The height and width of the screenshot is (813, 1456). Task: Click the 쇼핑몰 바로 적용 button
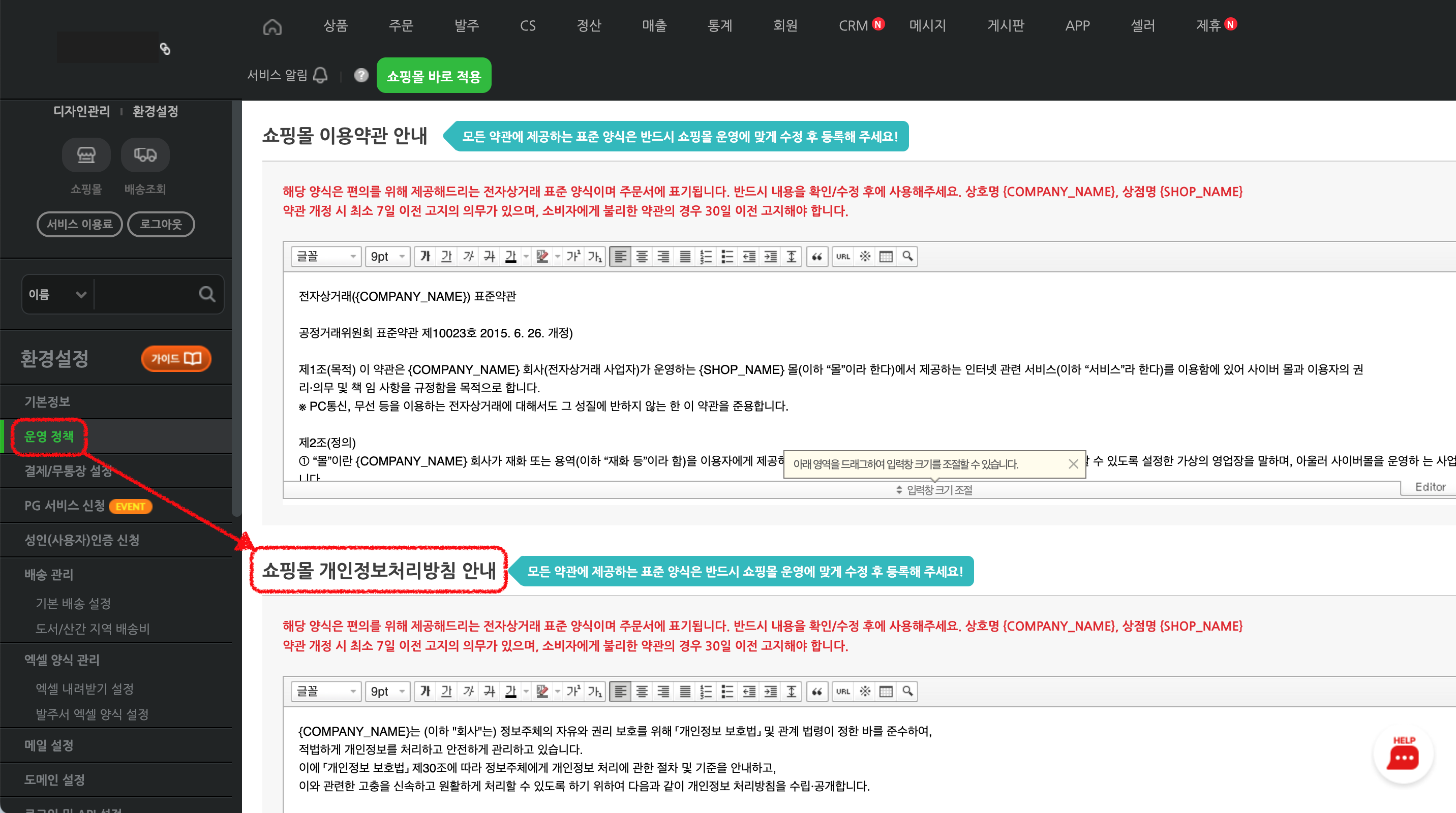tap(434, 76)
